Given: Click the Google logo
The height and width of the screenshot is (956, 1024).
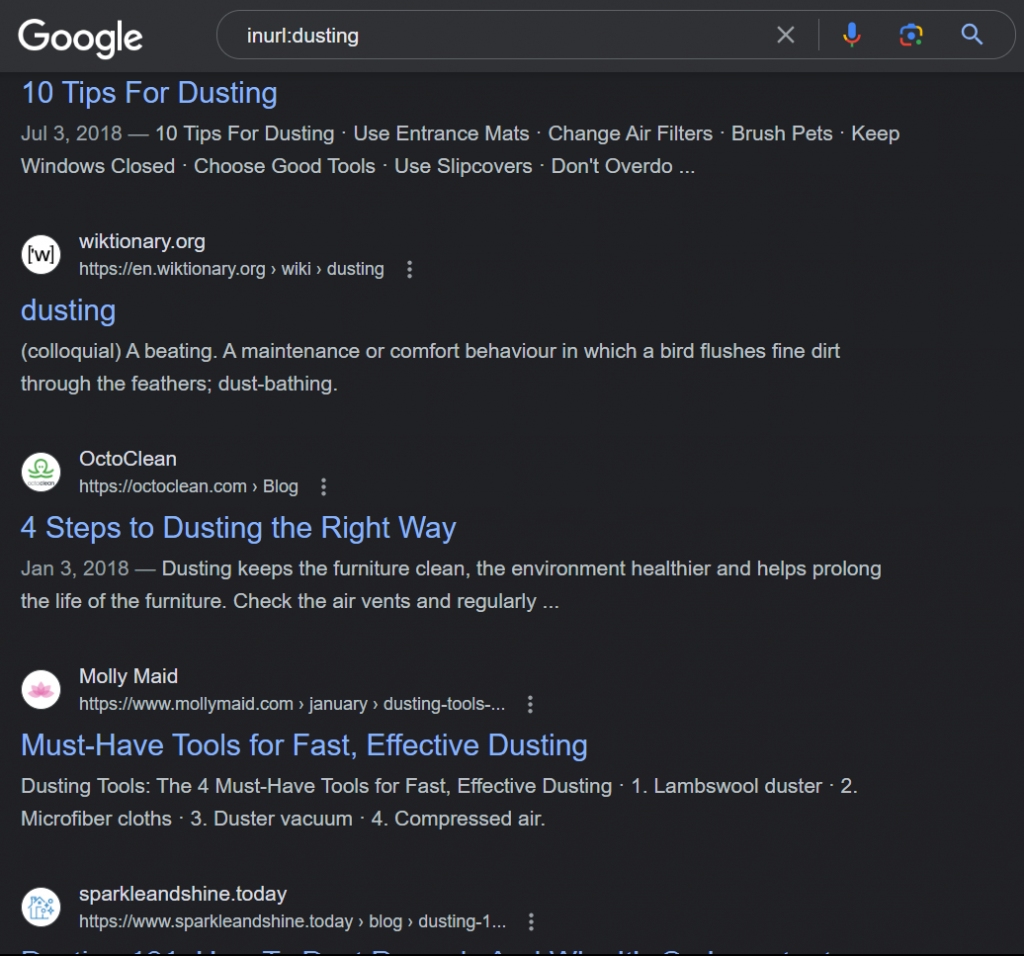Looking at the screenshot, I should tap(80, 37).
